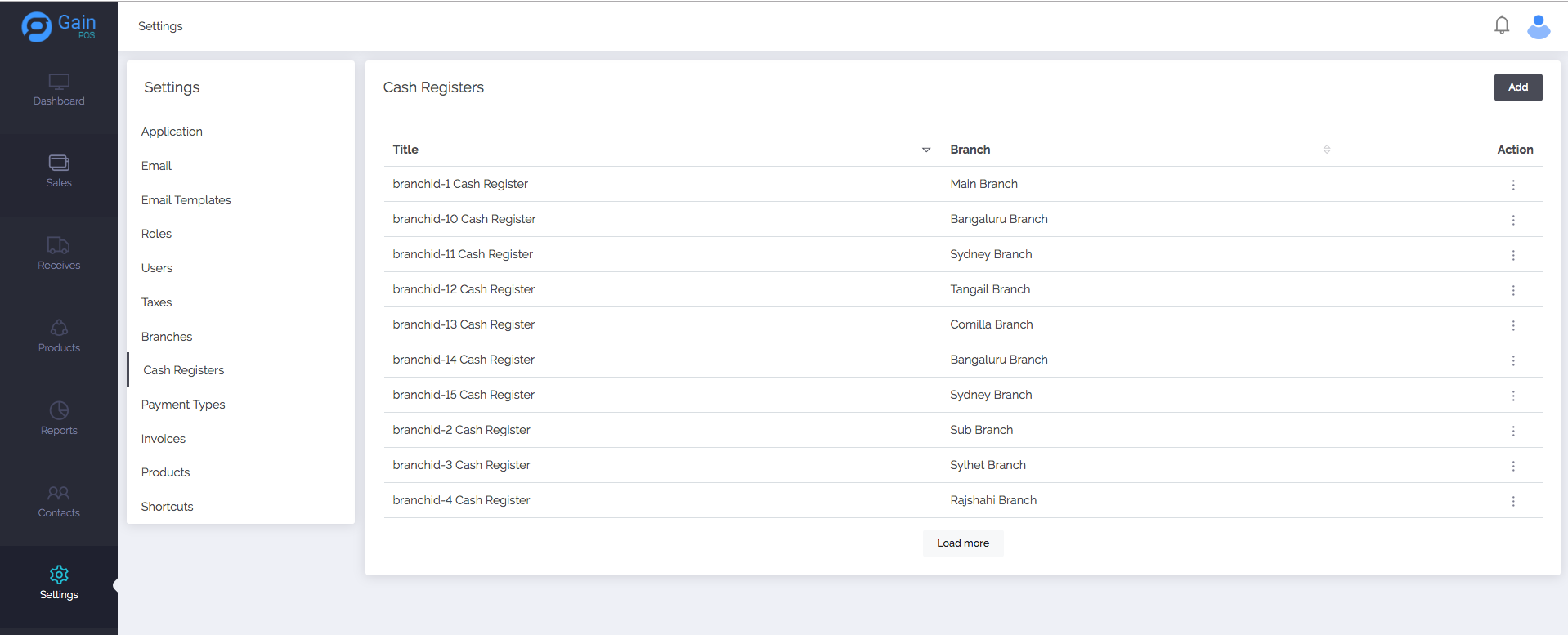The height and width of the screenshot is (635, 1568).
Task: Open Products icon in left navigation
Action: pos(59,328)
